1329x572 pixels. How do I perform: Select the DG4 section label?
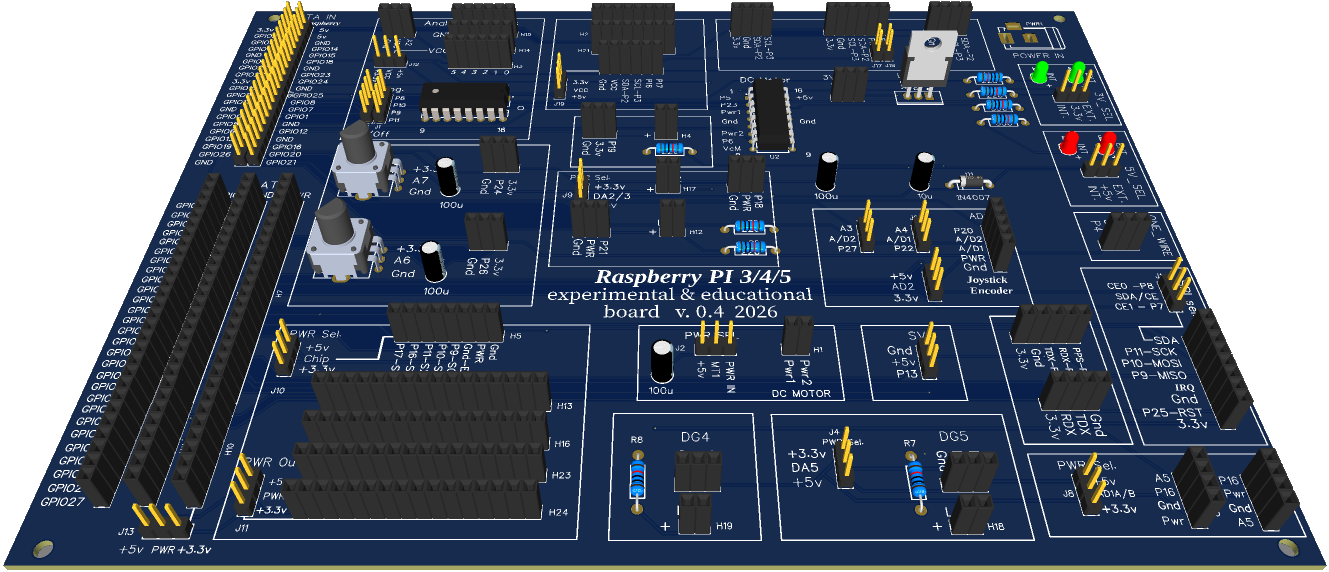click(695, 437)
